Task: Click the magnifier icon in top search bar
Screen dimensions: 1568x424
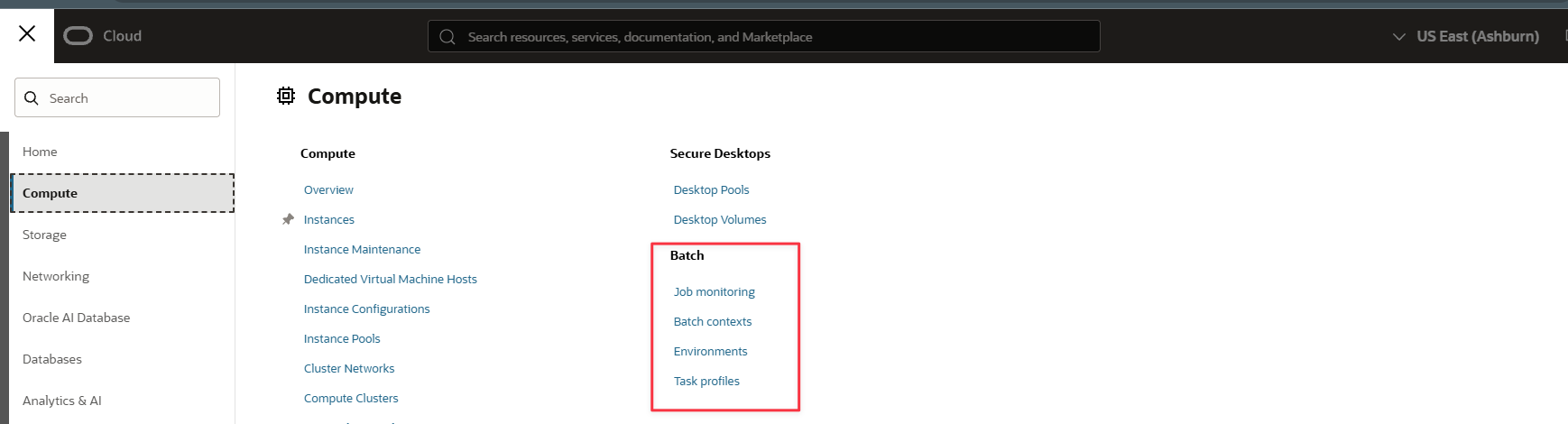Action: (447, 37)
